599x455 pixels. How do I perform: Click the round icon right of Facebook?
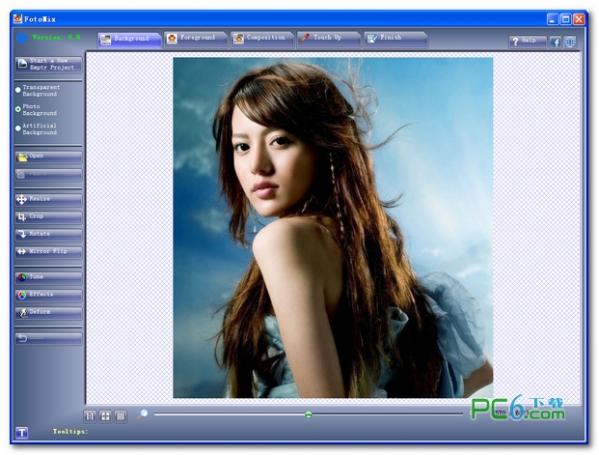pos(570,42)
